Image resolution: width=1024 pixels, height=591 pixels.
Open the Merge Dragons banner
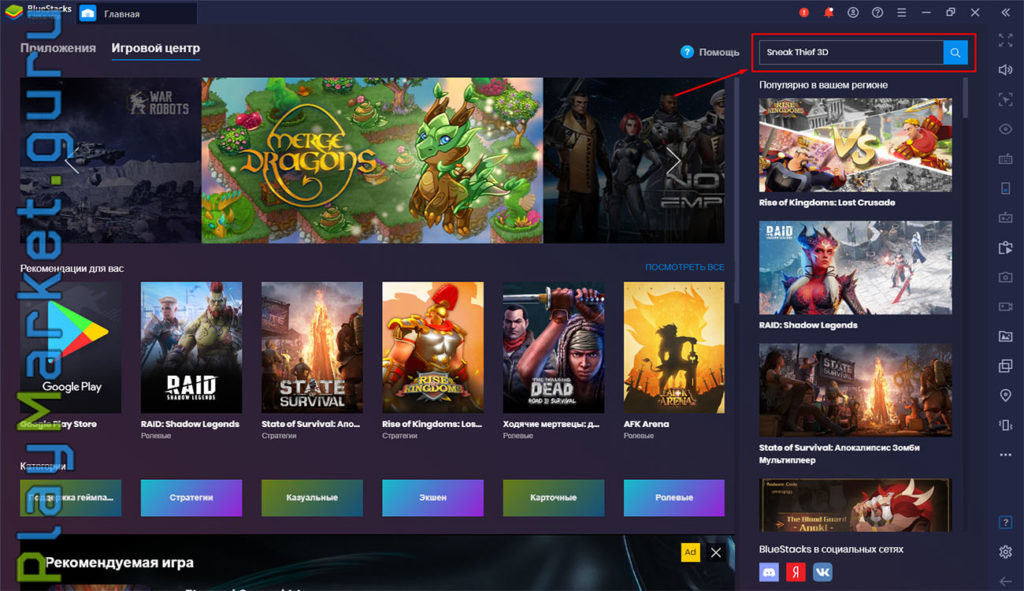(x=372, y=161)
